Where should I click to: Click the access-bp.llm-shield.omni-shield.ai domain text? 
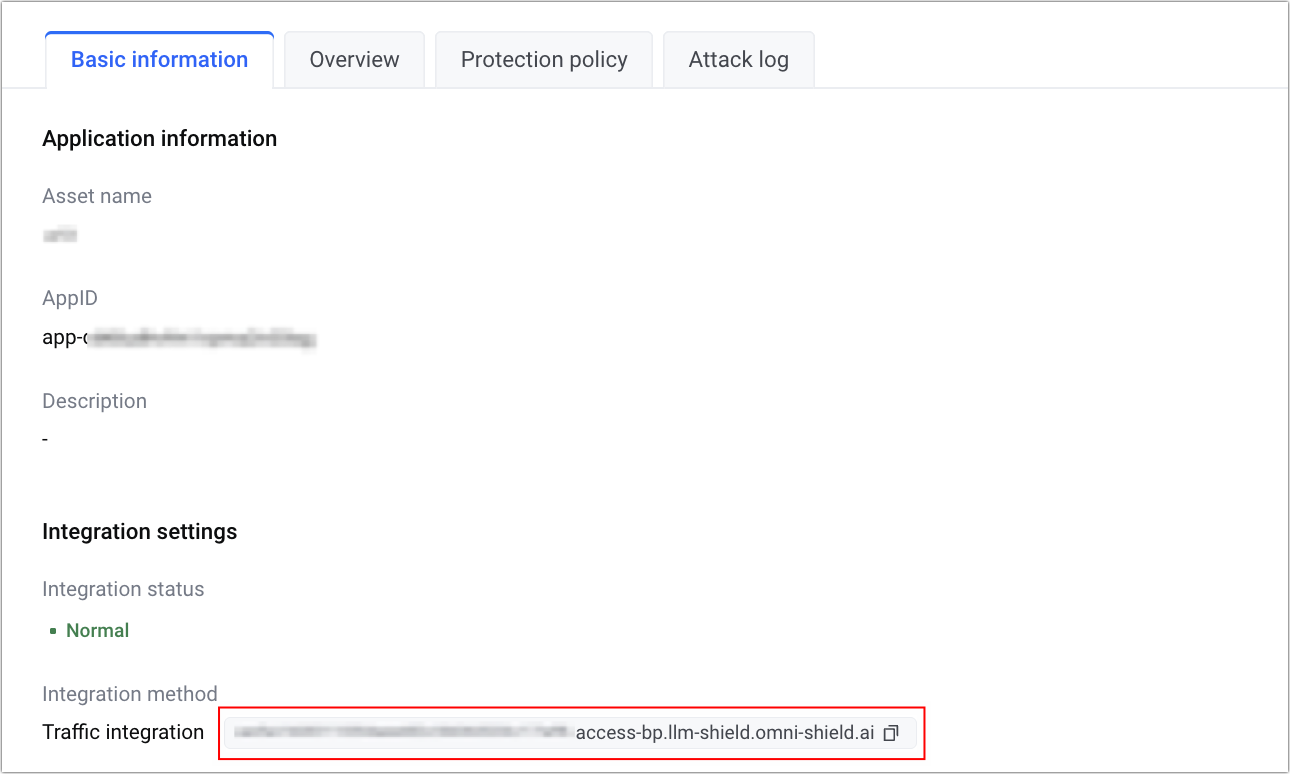point(725,733)
